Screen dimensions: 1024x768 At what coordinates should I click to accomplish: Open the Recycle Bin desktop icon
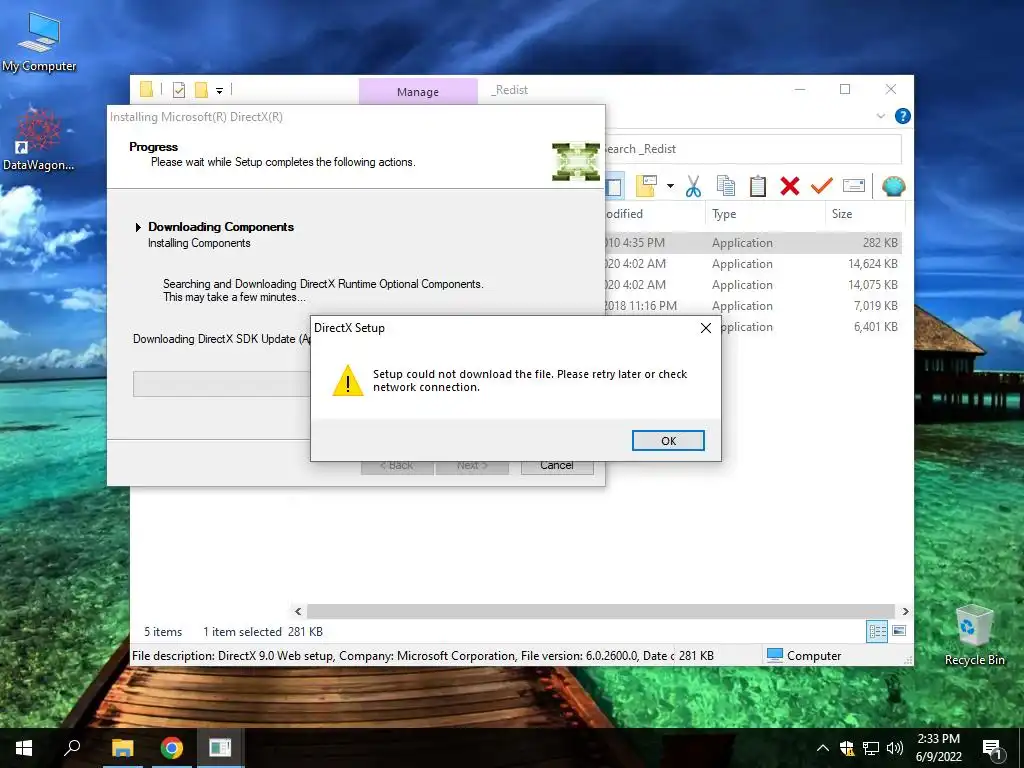[x=974, y=635]
